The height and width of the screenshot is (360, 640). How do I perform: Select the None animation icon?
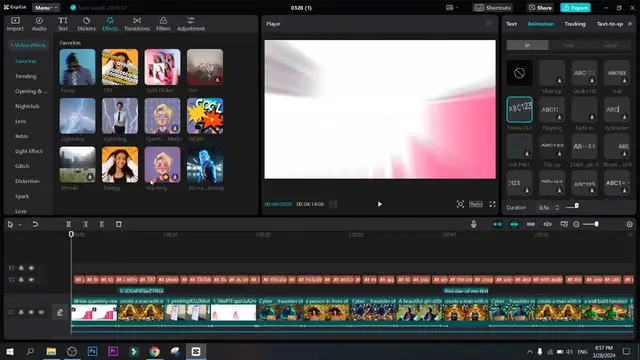[x=519, y=73]
